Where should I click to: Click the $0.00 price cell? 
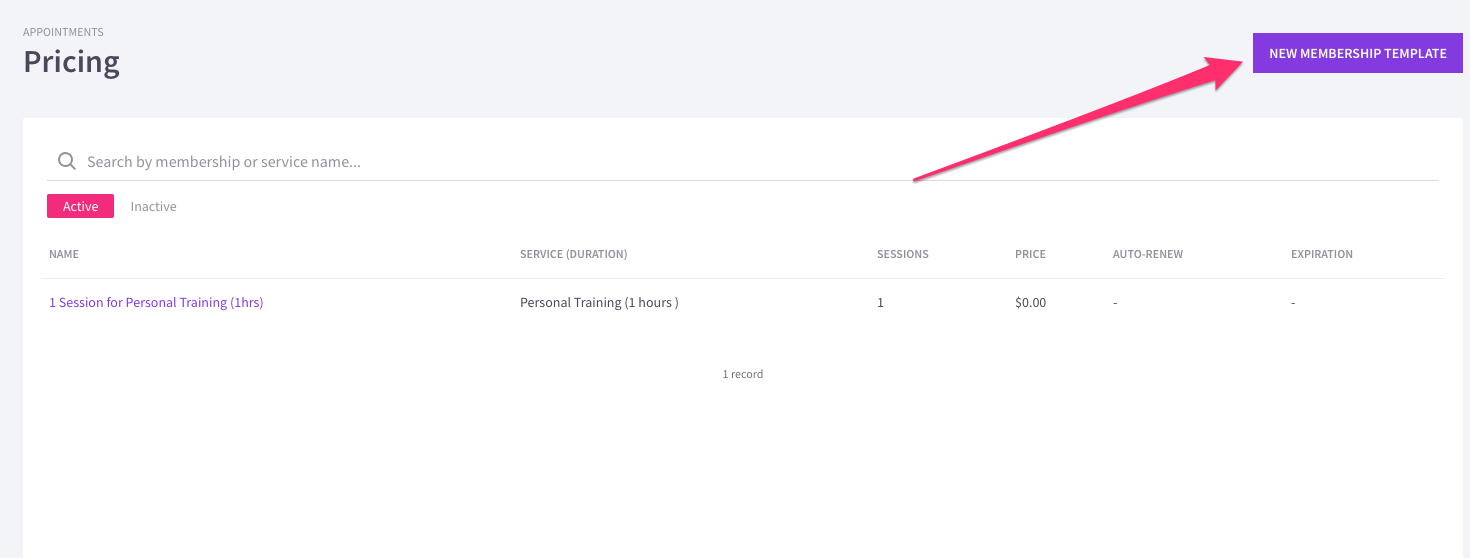pos(1030,302)
